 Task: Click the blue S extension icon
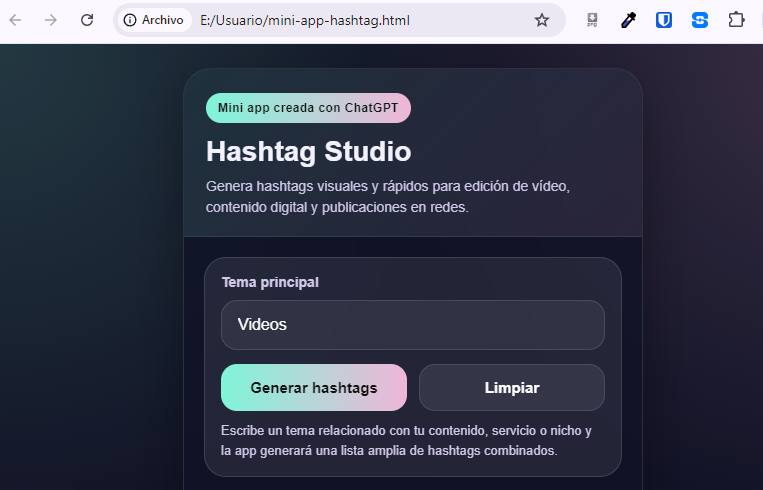tap(700, 20)
